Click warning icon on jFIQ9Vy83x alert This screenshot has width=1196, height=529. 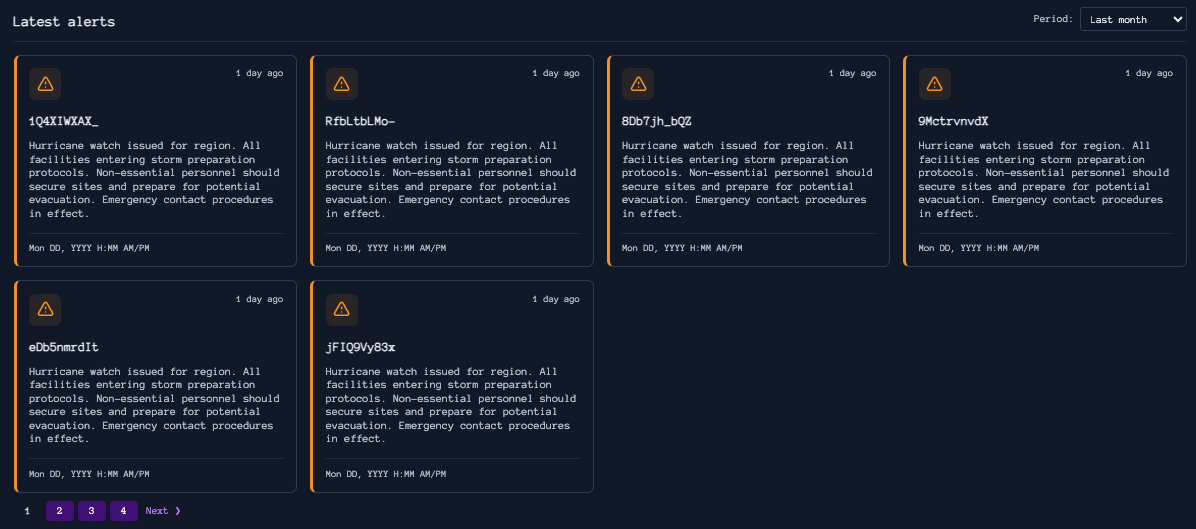[x=341, y=310]
